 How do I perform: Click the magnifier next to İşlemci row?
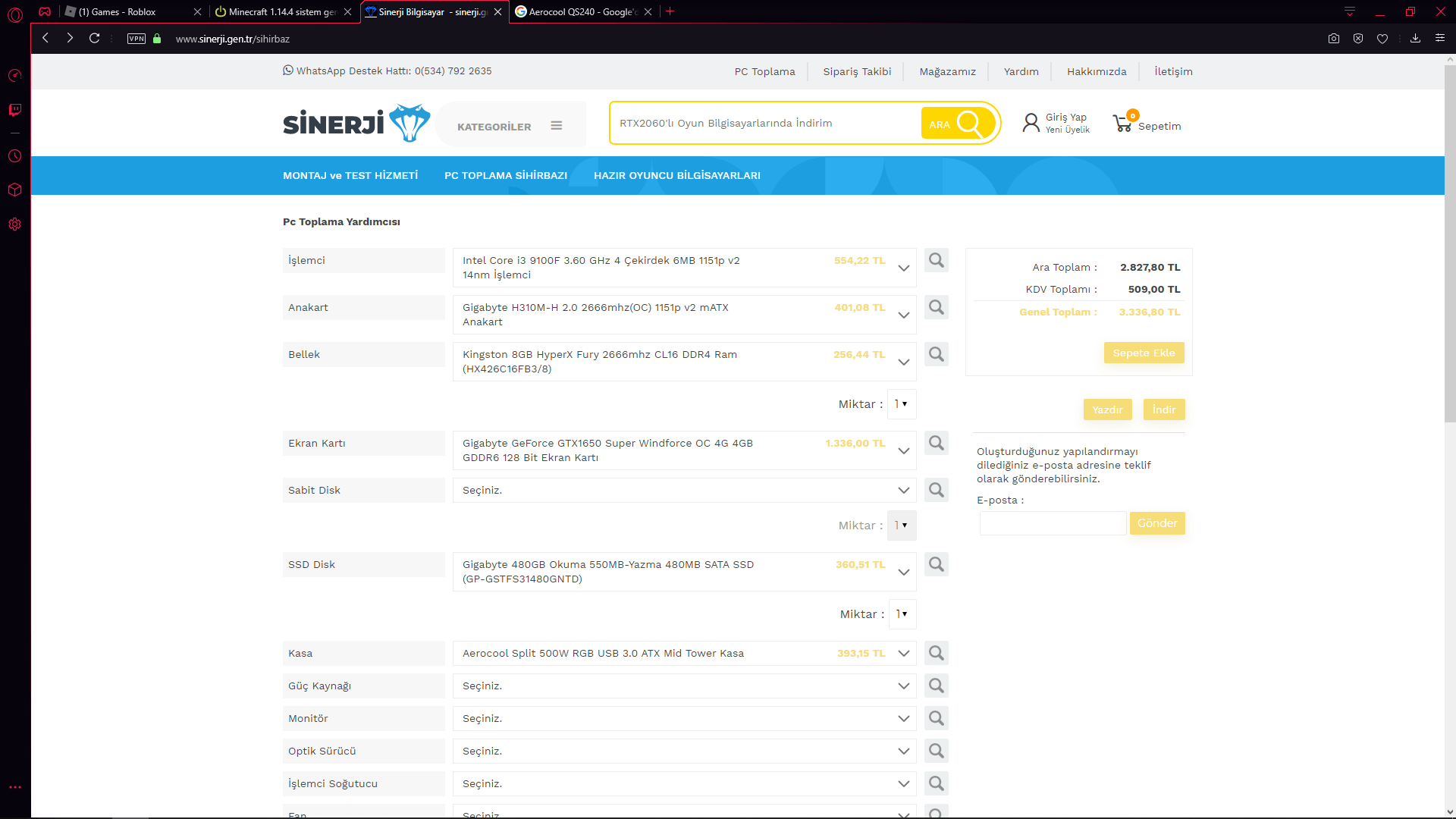point(937,260)
